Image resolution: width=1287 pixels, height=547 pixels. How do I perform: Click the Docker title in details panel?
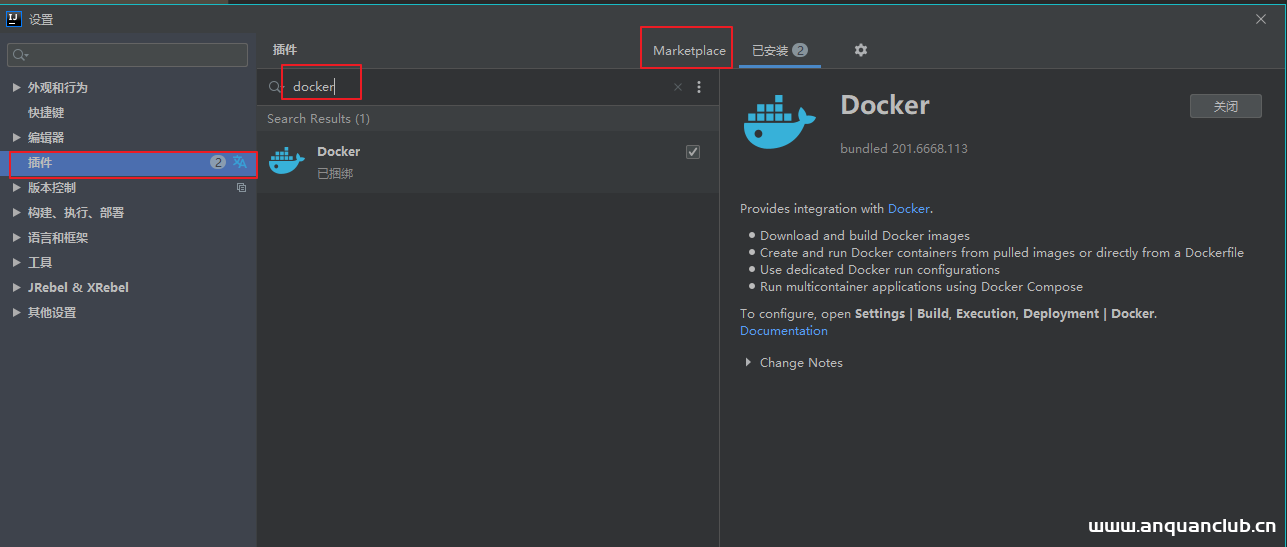pyautogui.click(x=885, y=105)
